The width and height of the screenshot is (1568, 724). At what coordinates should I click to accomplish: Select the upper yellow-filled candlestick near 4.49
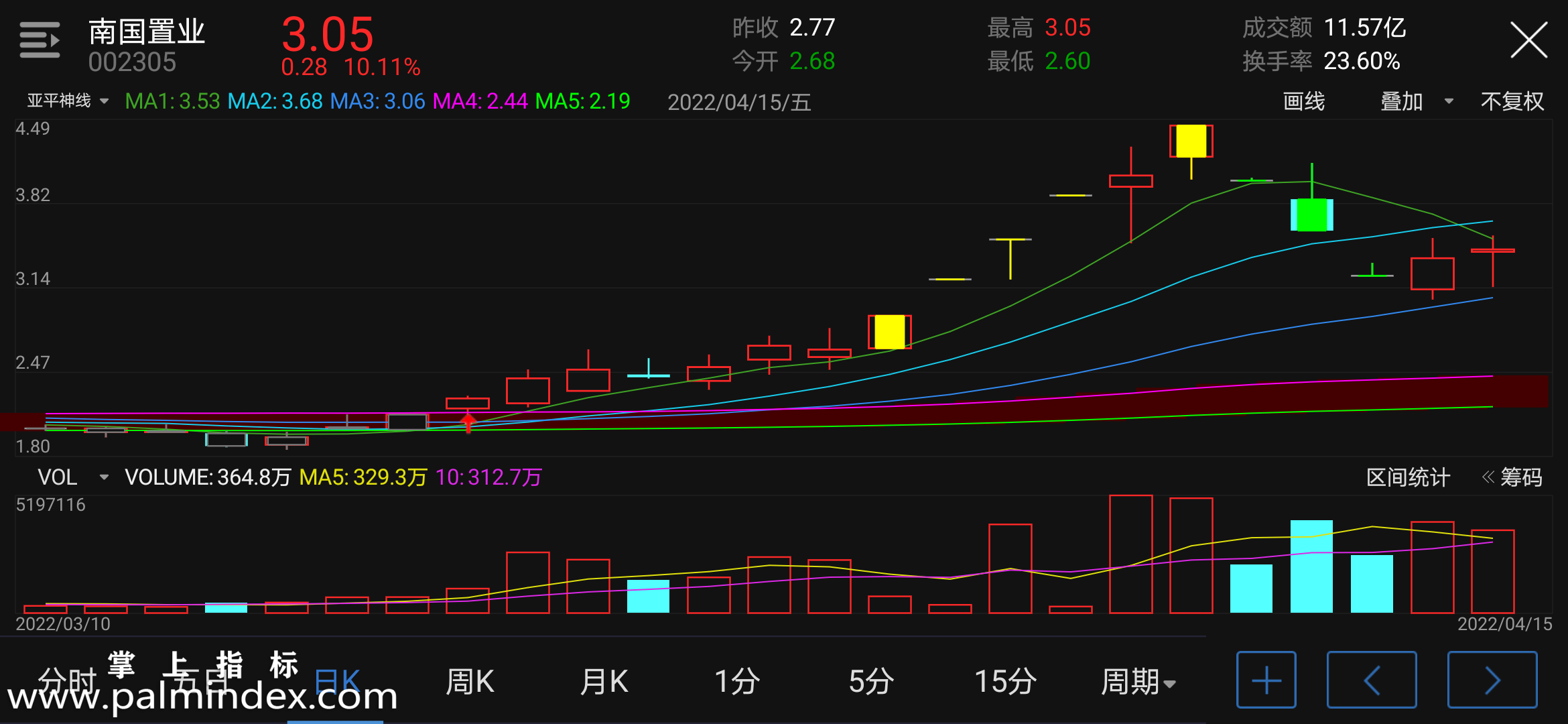coord(1191,141)
